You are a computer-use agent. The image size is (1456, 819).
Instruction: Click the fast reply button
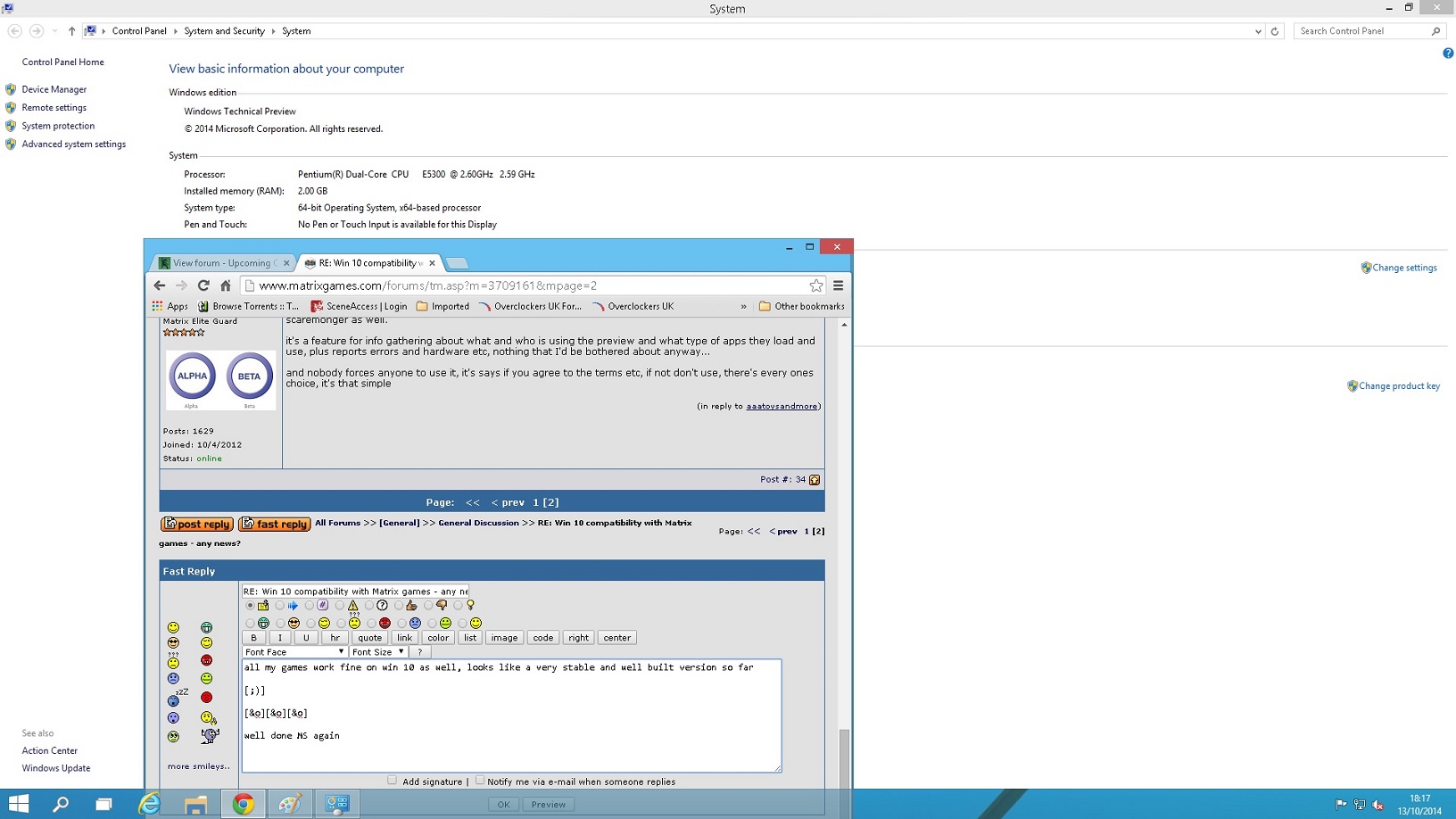point(275,525)
